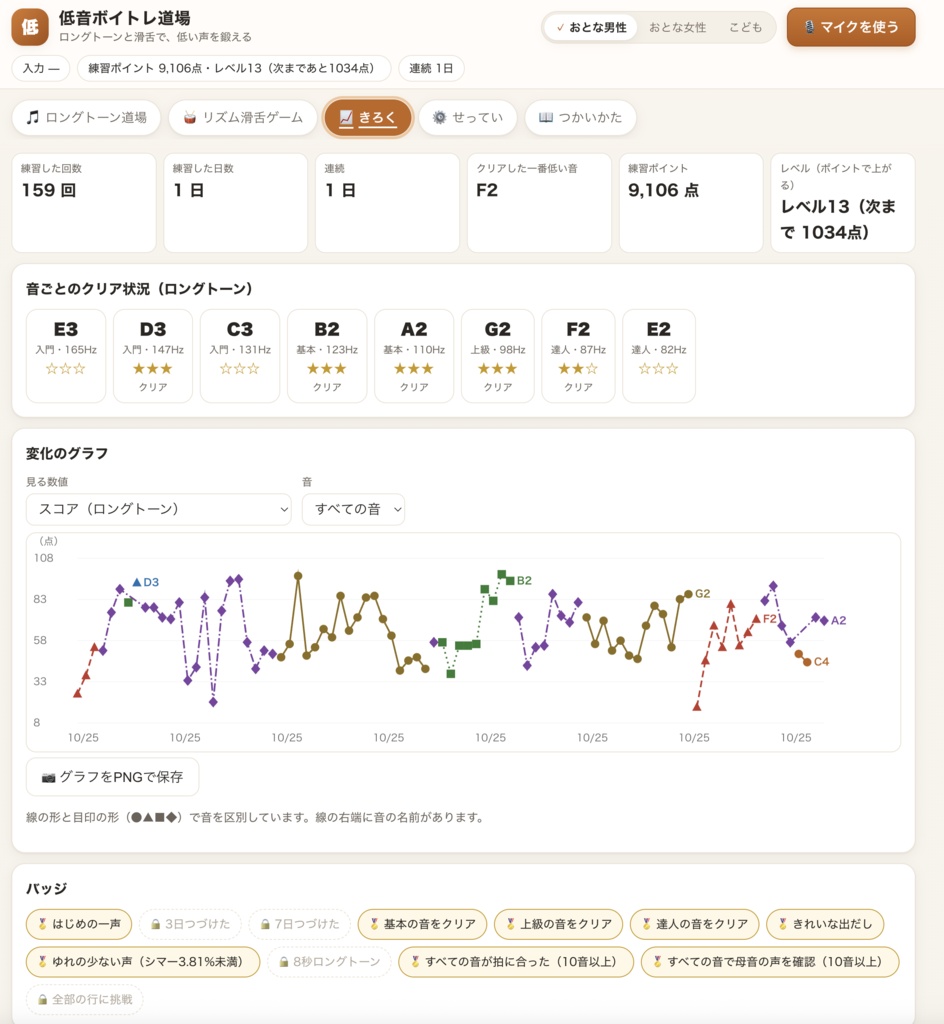Open the 見る数値 dropdown showing スコア（ロングトーン）
Screen dimensions: 944x1024
(x=159, y=509)
